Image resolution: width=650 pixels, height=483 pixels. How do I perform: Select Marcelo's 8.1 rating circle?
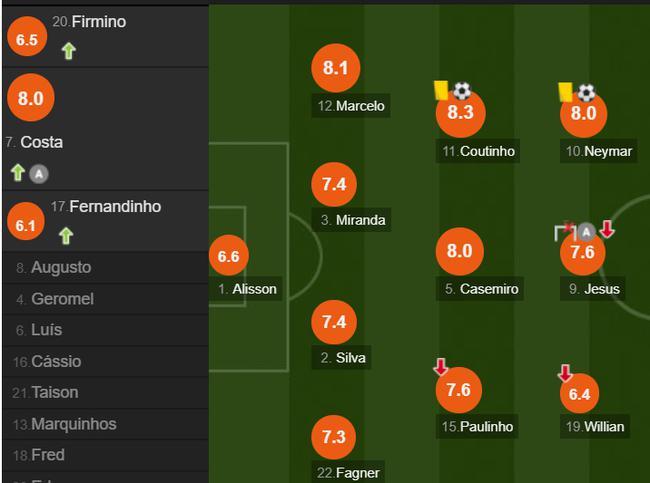[335, 68]
